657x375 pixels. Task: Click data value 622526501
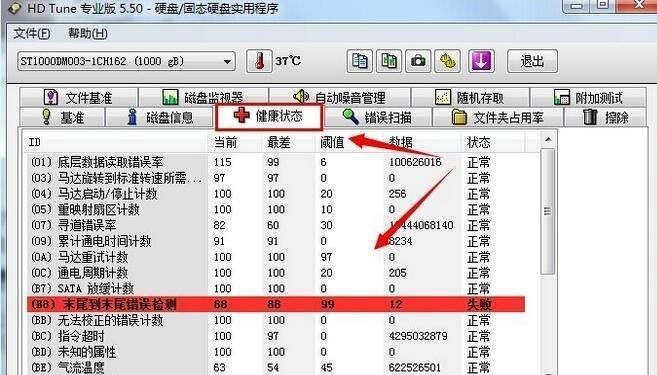click(415, 368)
